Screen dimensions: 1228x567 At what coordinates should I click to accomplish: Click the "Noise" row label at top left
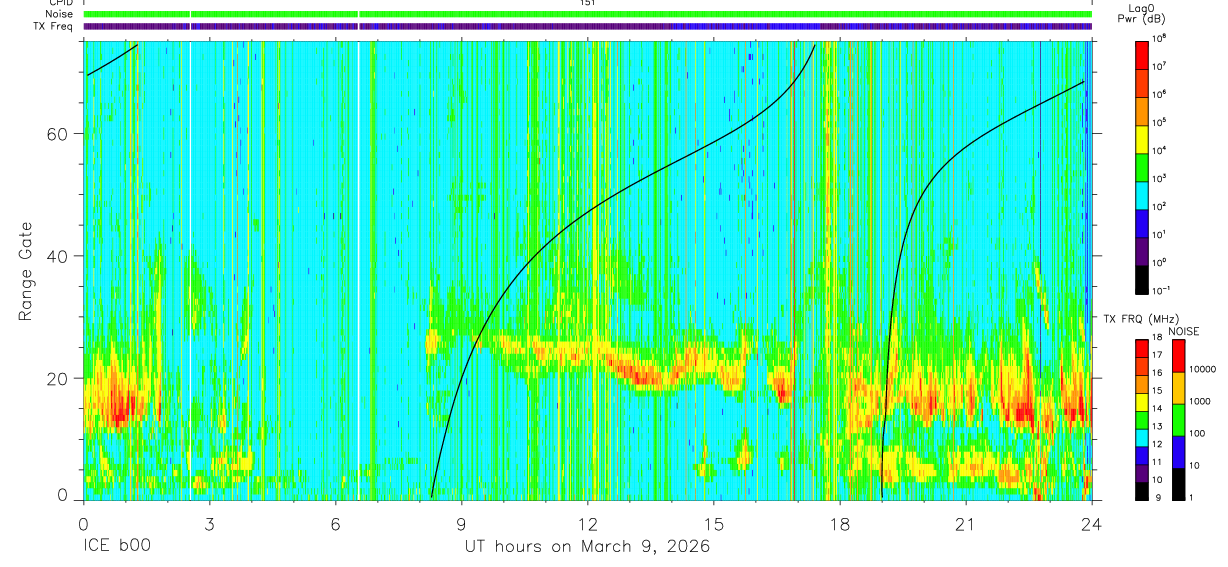(x=60, y=14)
